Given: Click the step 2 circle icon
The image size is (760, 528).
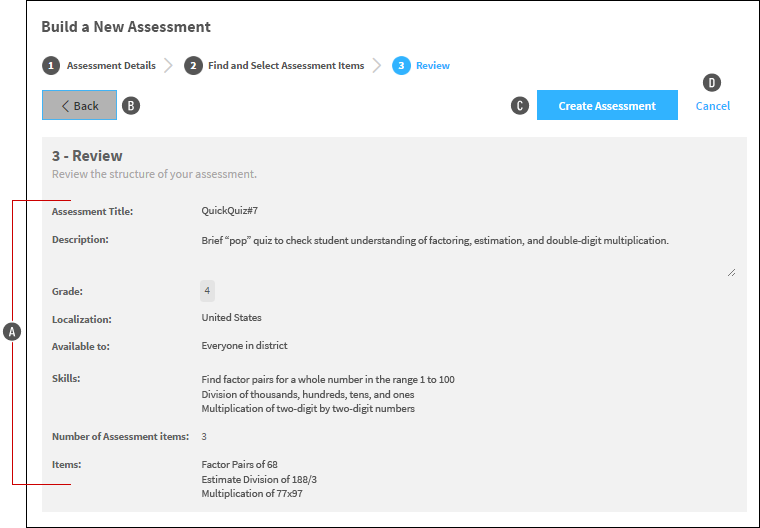Looking at the screenshot, I should pos(193,65).
